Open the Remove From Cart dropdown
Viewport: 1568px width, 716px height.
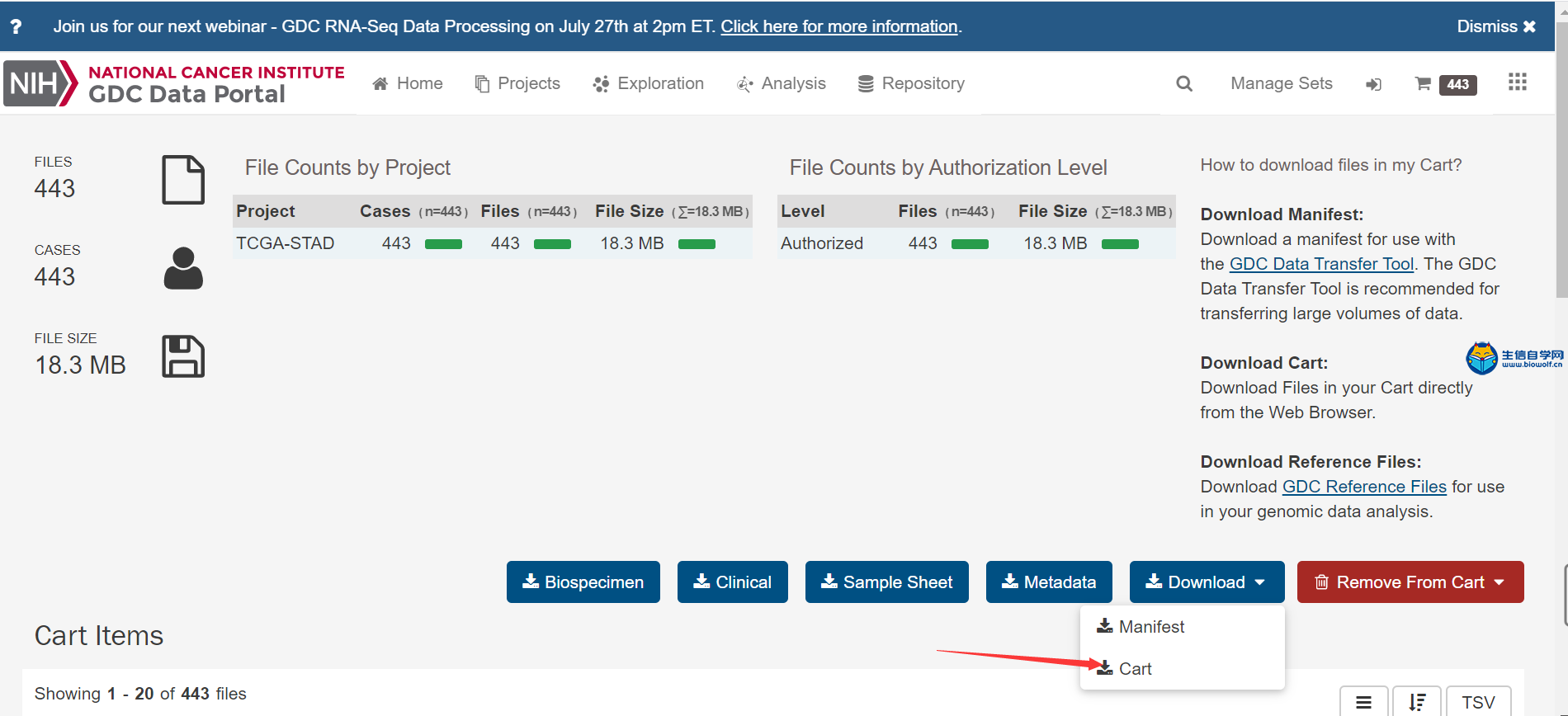(1410, 582)
